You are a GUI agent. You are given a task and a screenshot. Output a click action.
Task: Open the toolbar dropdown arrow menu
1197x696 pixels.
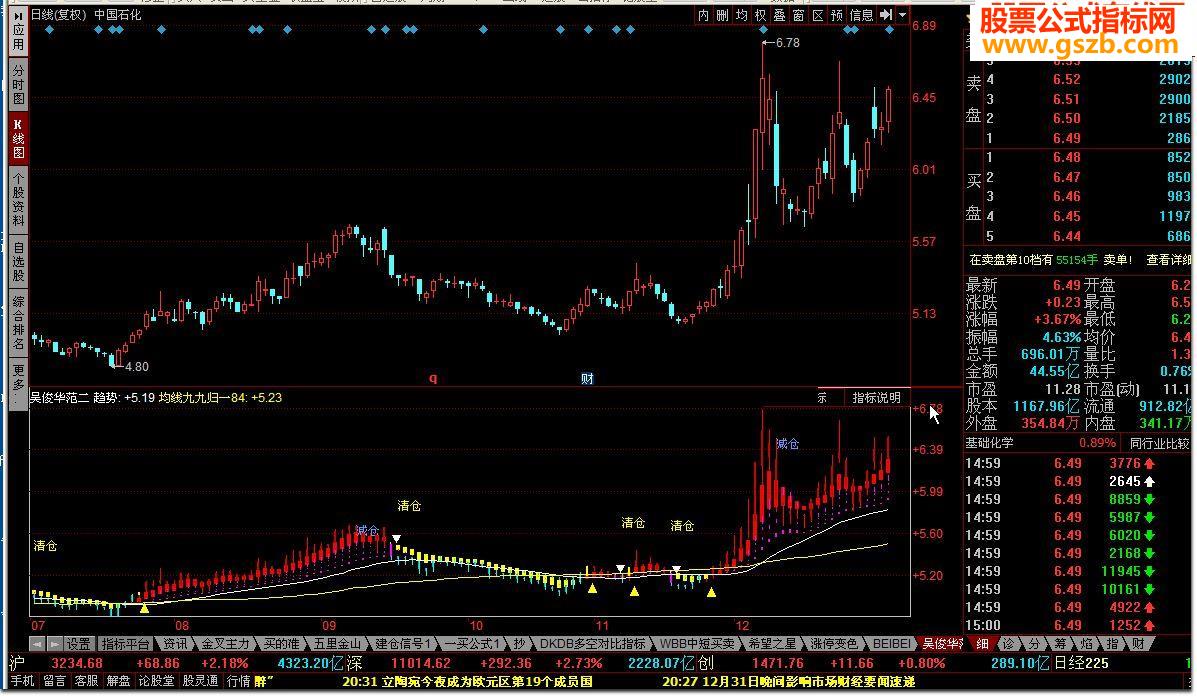coord(902,15)
